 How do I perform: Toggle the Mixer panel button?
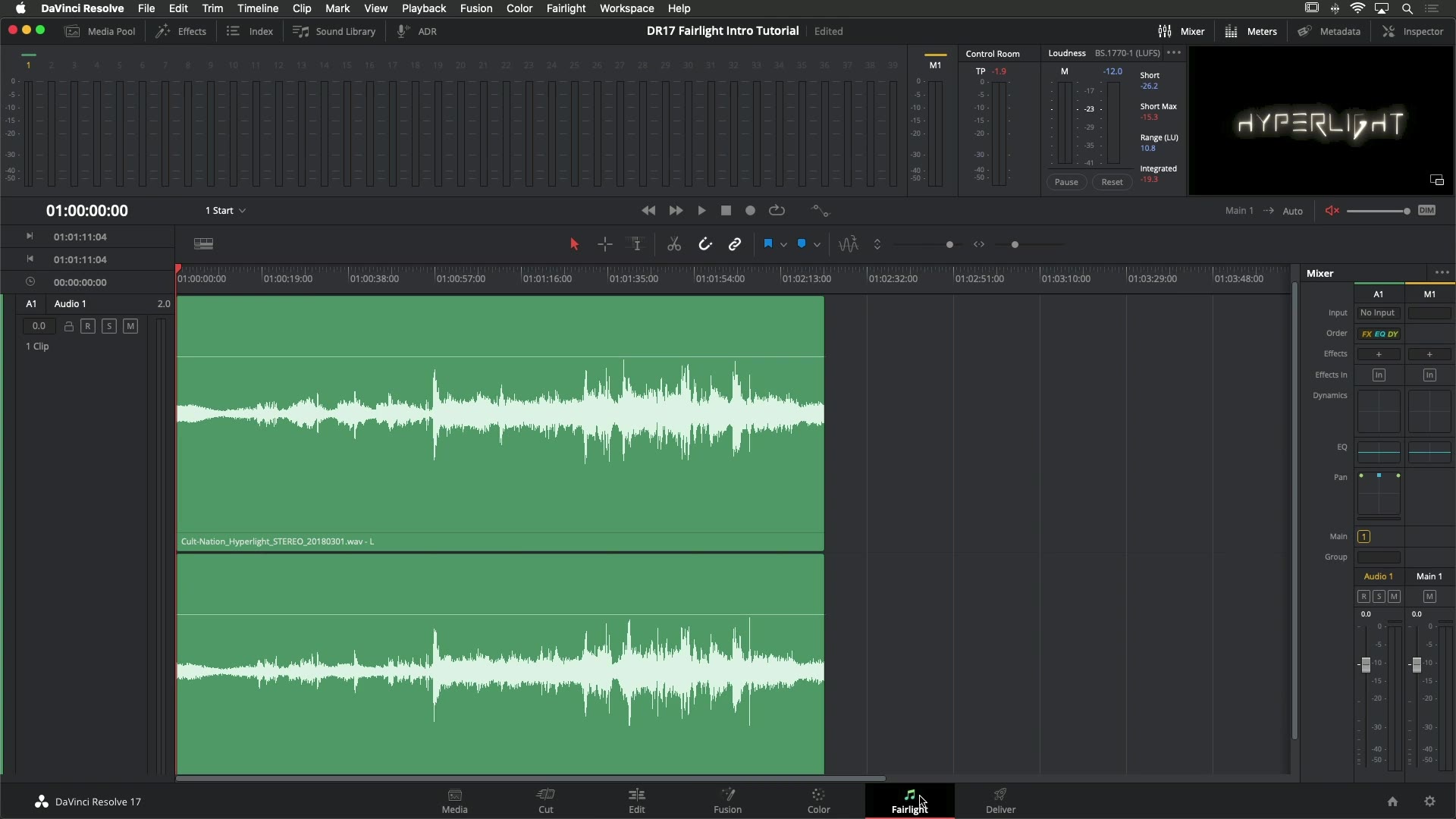click(x=1181, y=31)
